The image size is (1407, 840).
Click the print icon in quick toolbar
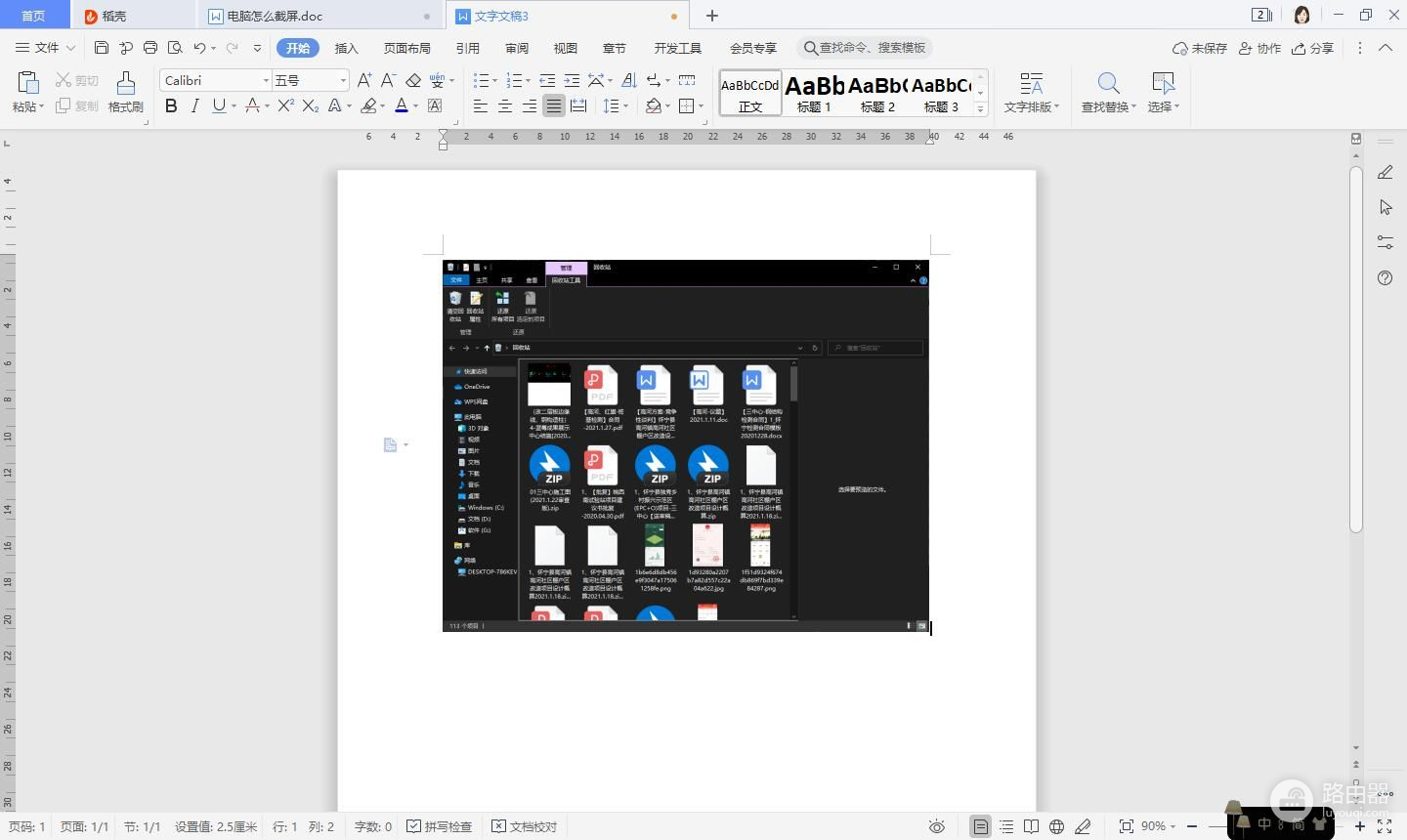tap(150, 48)
